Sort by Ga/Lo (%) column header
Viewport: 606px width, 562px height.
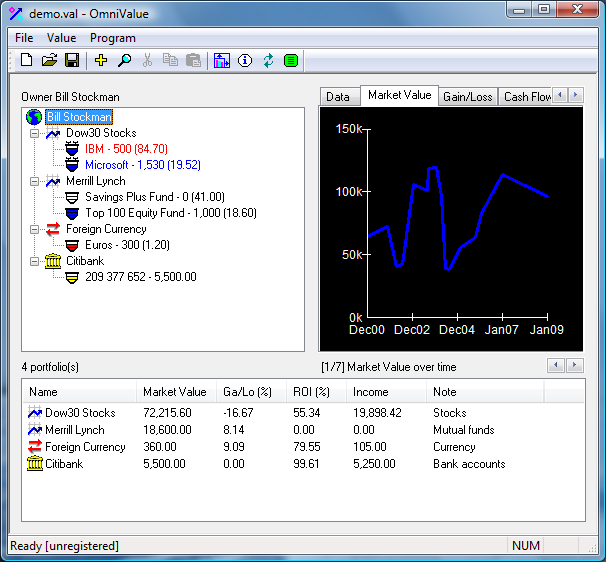(251, 392)
